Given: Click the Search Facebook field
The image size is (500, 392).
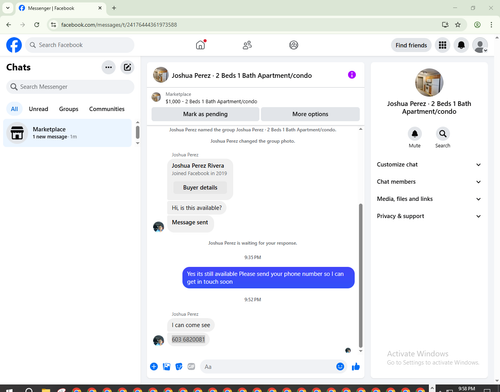Looking at the screenshot, I should click(80, 45).
